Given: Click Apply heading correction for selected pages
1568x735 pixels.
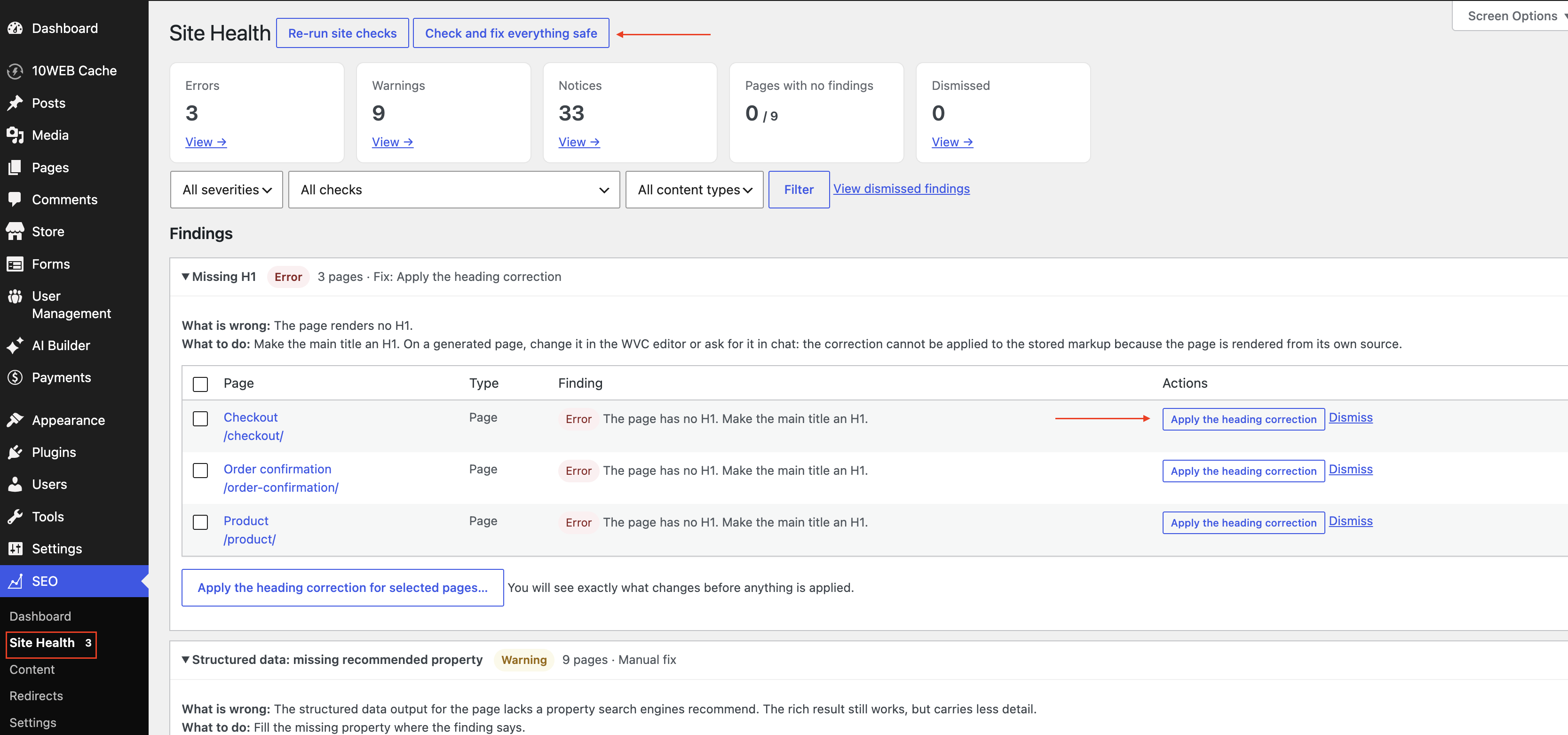Looking at the screenshot, I should (343, 588).
